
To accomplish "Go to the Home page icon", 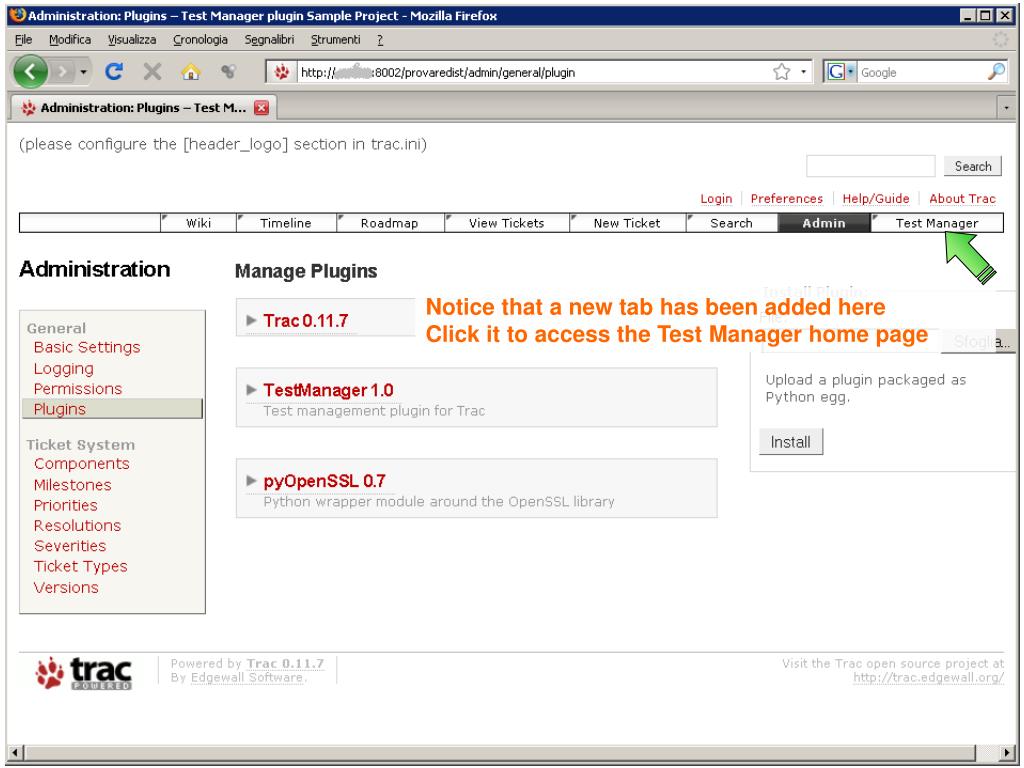I will tap(191, 72).
